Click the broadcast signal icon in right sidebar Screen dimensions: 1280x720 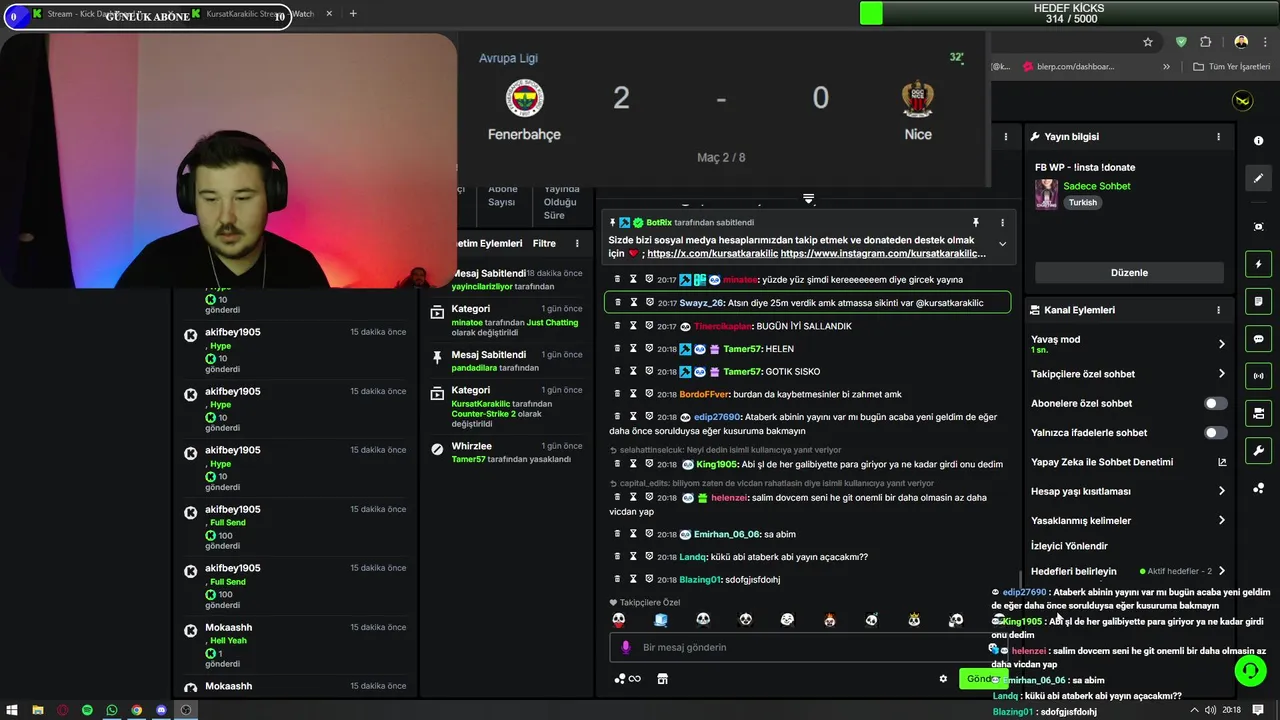pyautogui.click(x=1258, y=376)
